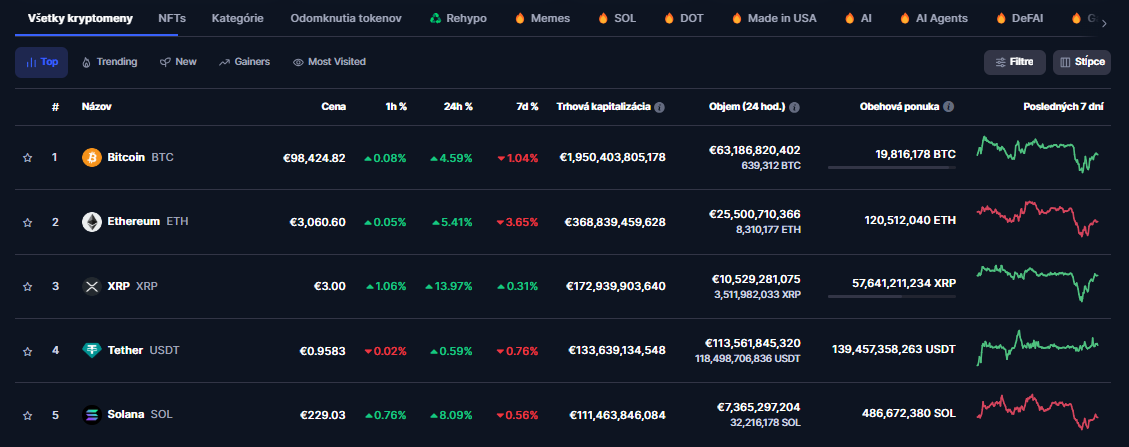Open the Filtre filter options
Viewport: 1129px width, 447px height.
tap(1014, 62)
